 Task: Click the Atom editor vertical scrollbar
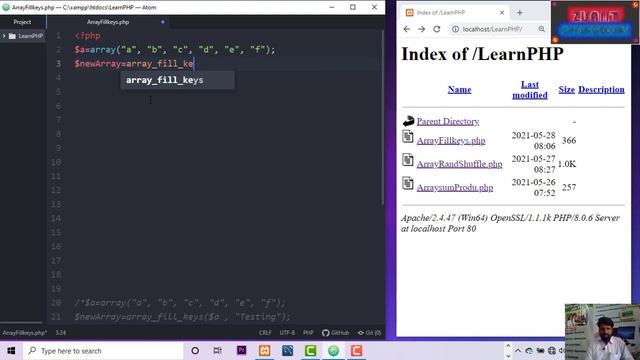pos(383,118)
